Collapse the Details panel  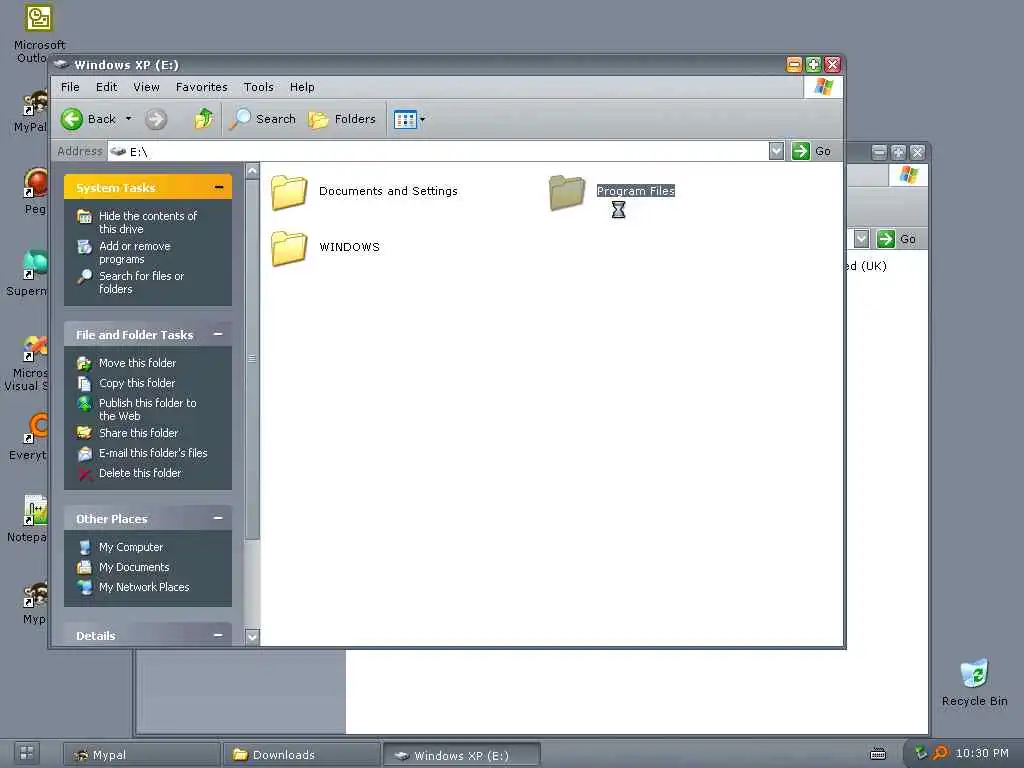click(218, 635)
